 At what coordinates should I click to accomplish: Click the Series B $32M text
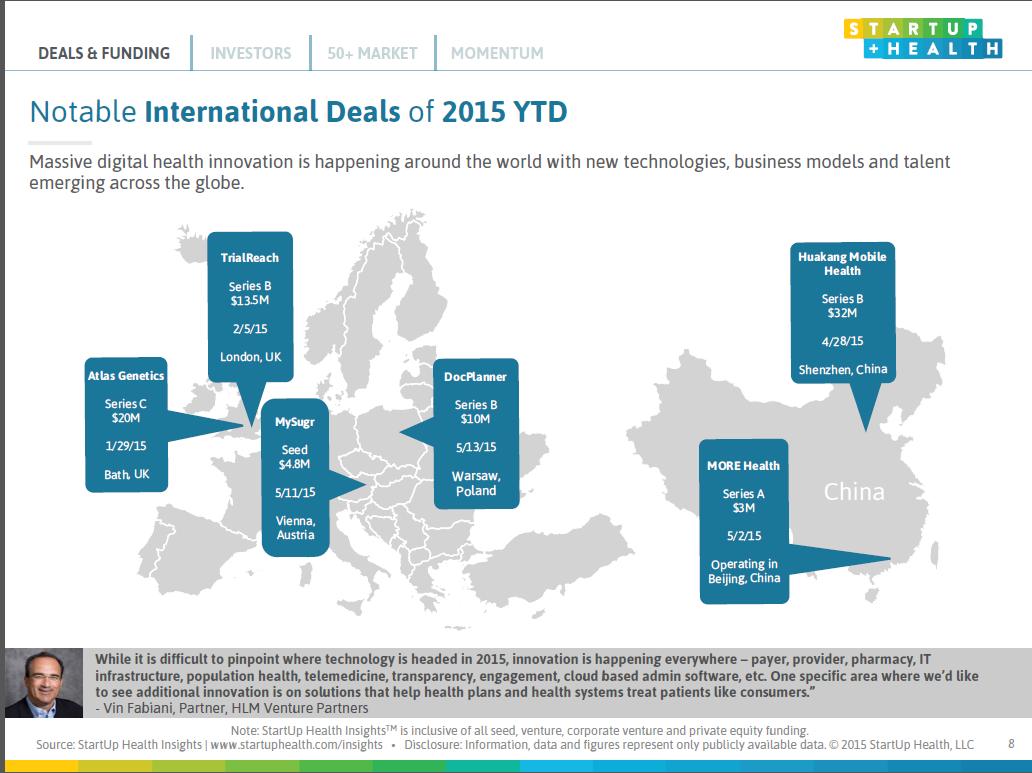coord(842,306)
